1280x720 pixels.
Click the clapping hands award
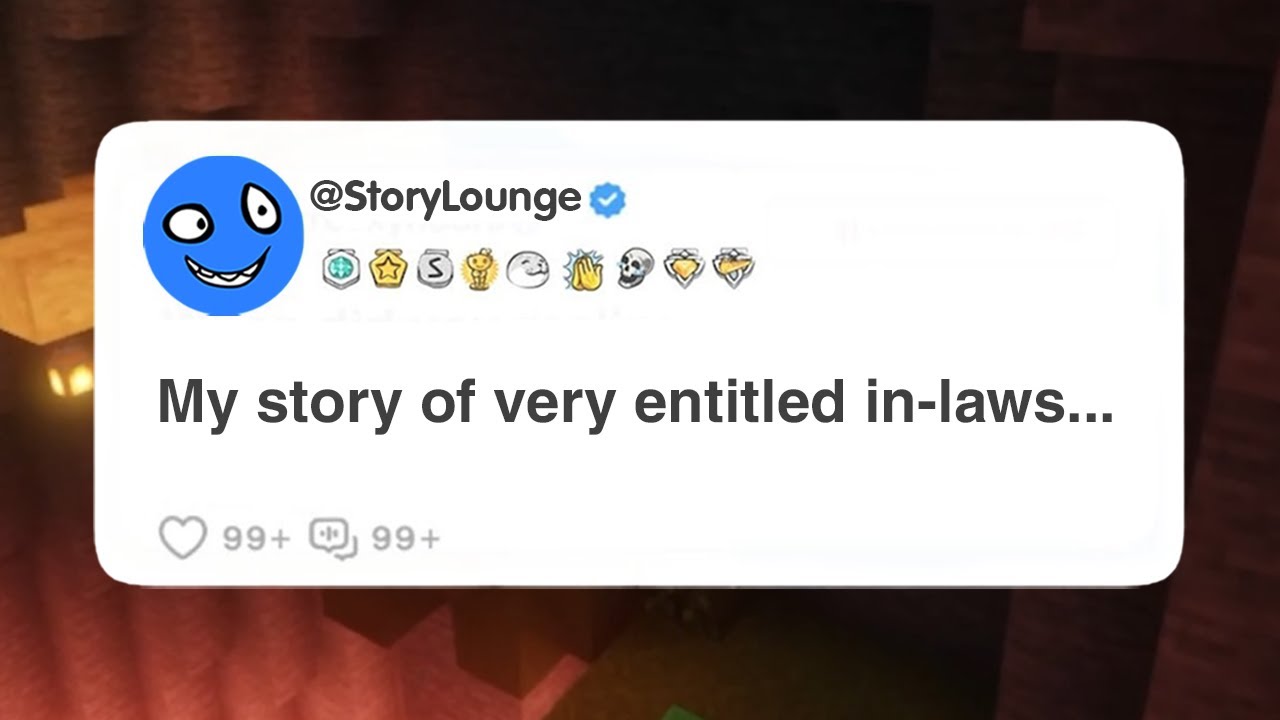[584, 269]
